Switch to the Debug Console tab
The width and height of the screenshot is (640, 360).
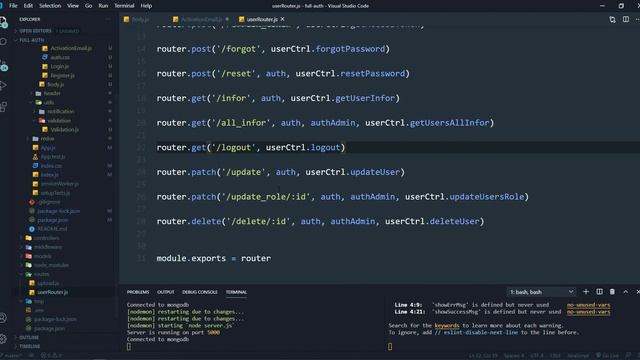point(200,292)
